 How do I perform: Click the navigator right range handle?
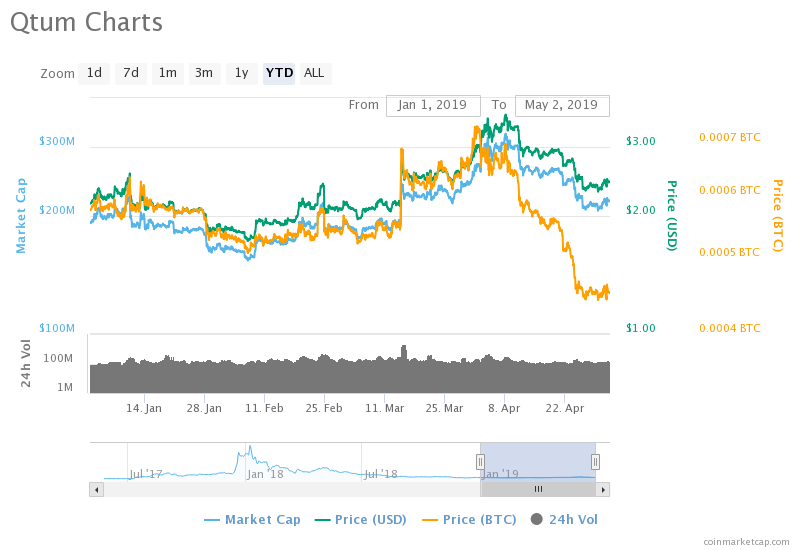(x=595, y=462)
